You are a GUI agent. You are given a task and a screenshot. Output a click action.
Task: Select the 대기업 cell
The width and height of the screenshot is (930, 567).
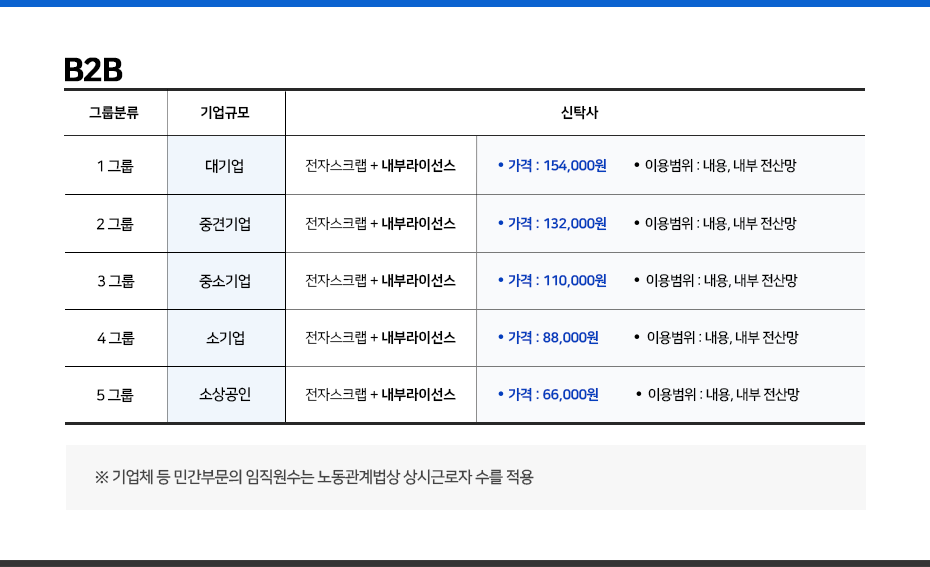[225, 166]
